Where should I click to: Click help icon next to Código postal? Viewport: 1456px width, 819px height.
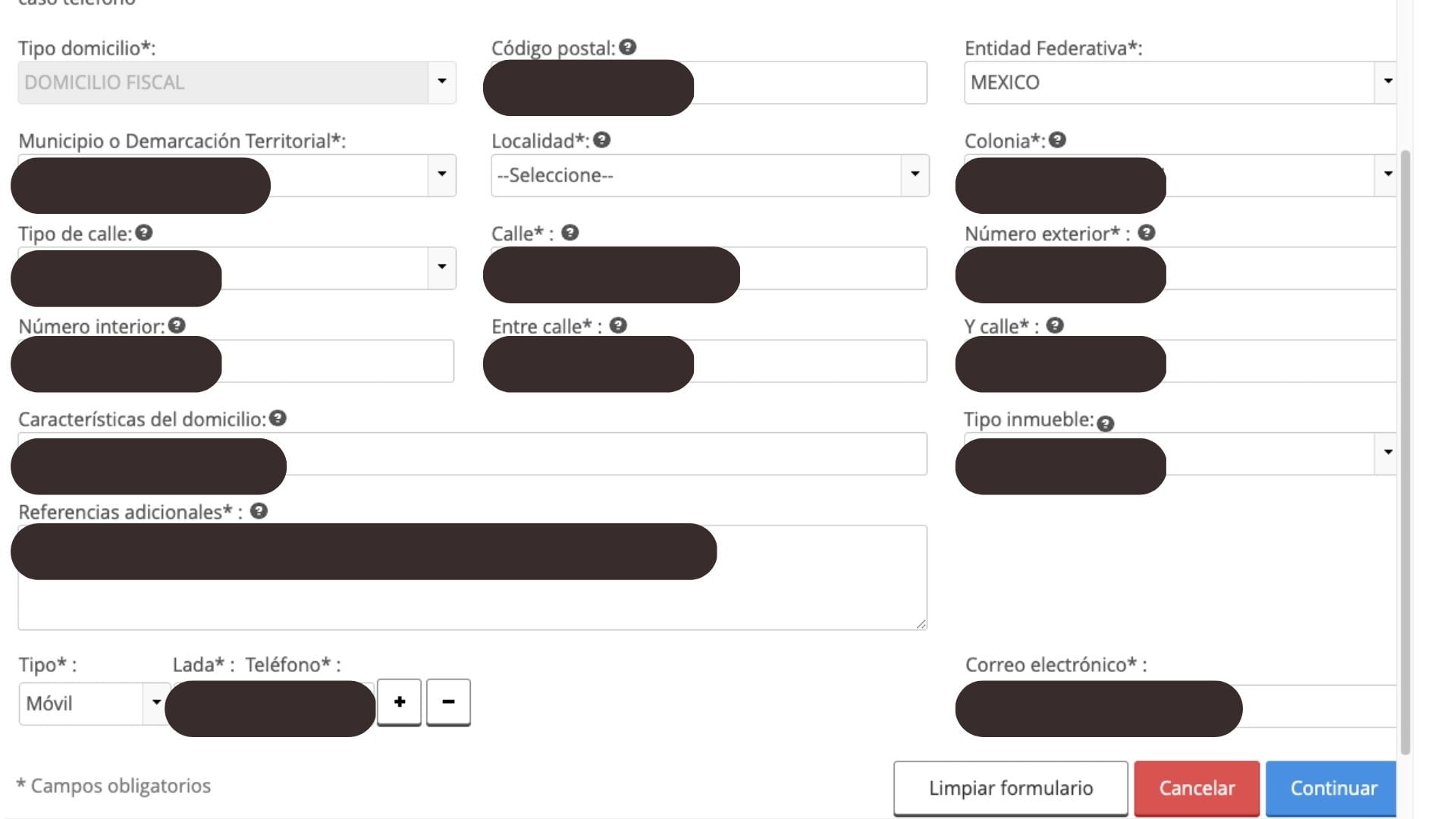pos(627,47)
